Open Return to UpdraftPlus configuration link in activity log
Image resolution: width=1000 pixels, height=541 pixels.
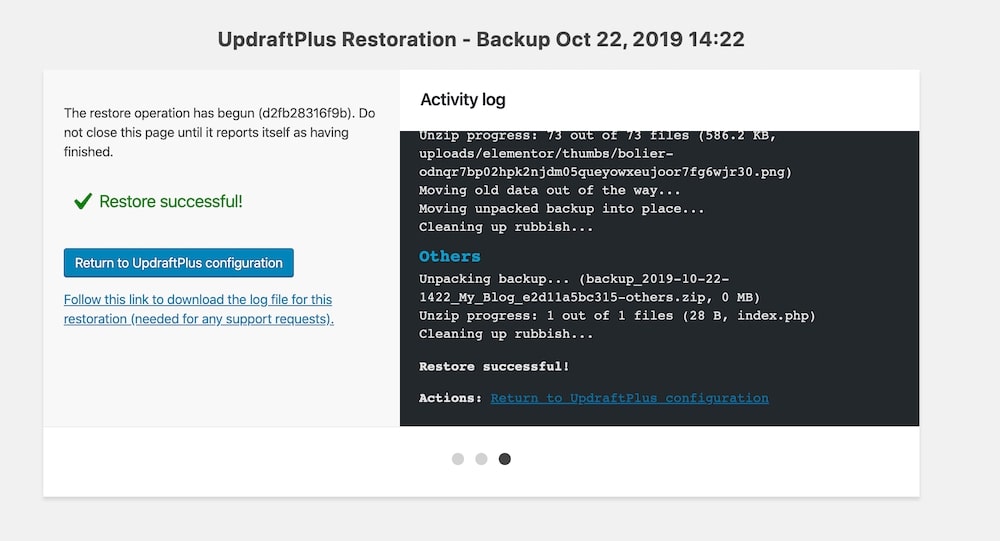pos(629,398)
